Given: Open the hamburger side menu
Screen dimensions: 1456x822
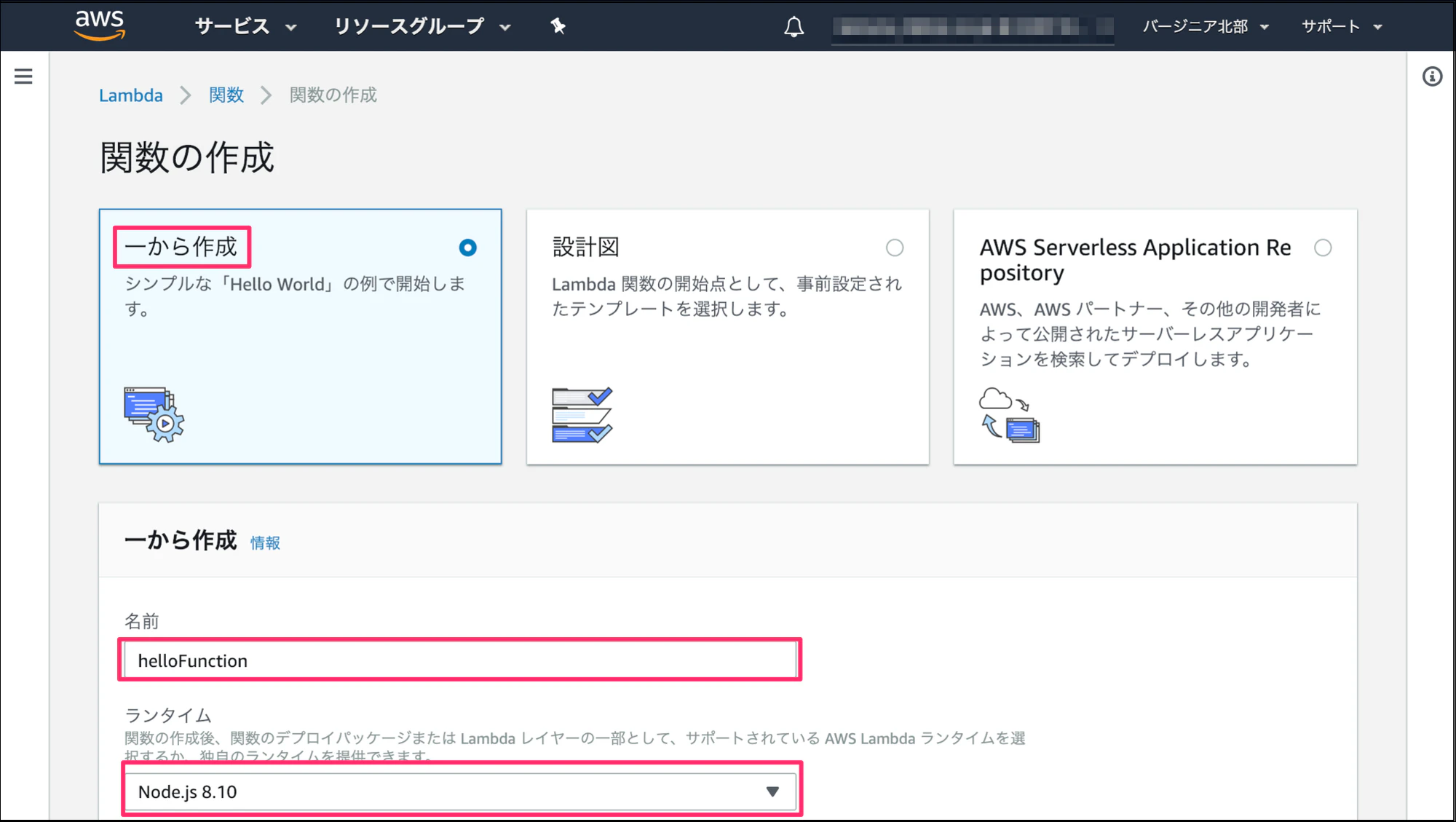Looking at the screenshot, I should 23,76.
